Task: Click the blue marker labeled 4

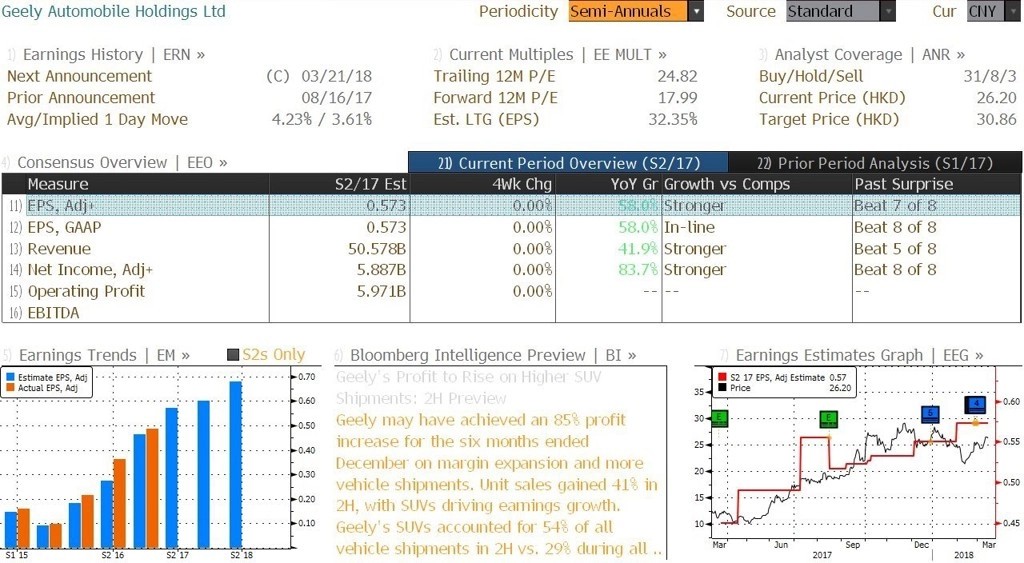Action: pyautogui.click(x=976, y=404)
